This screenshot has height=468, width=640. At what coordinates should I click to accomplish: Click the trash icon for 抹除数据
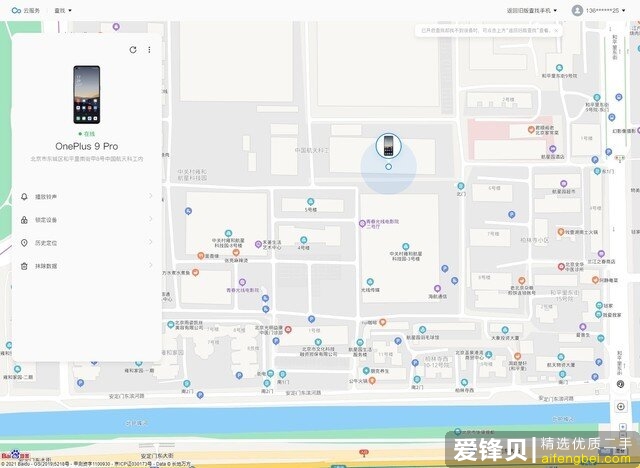24,266
